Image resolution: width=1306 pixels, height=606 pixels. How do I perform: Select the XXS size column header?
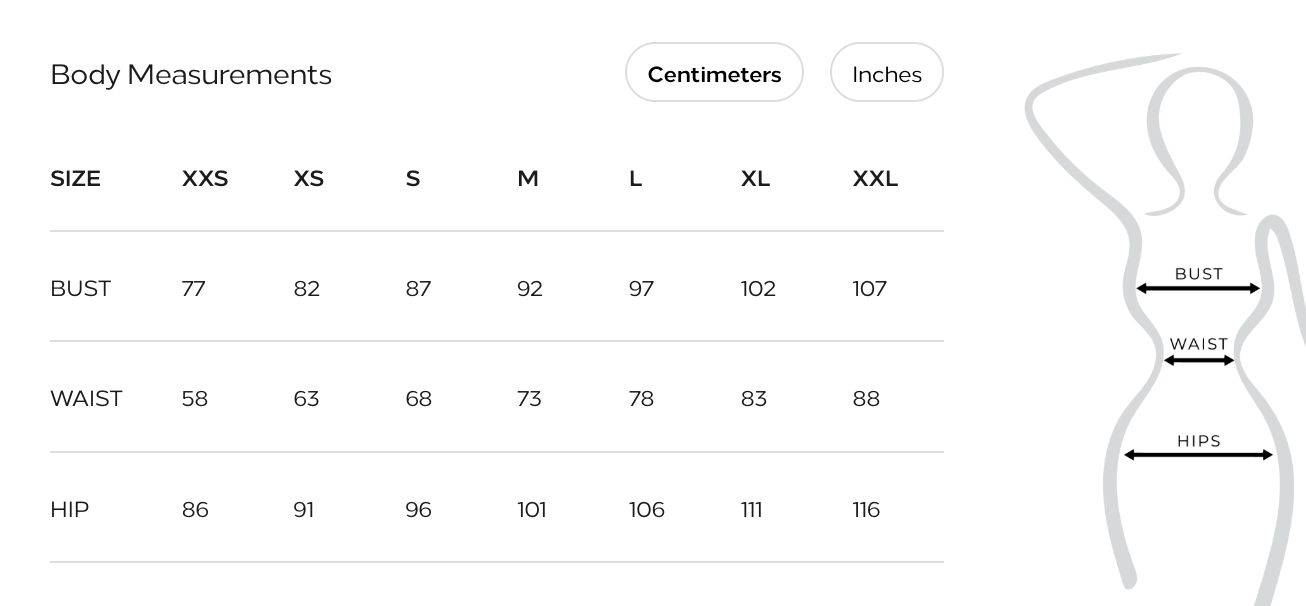(x=205, y=179)
